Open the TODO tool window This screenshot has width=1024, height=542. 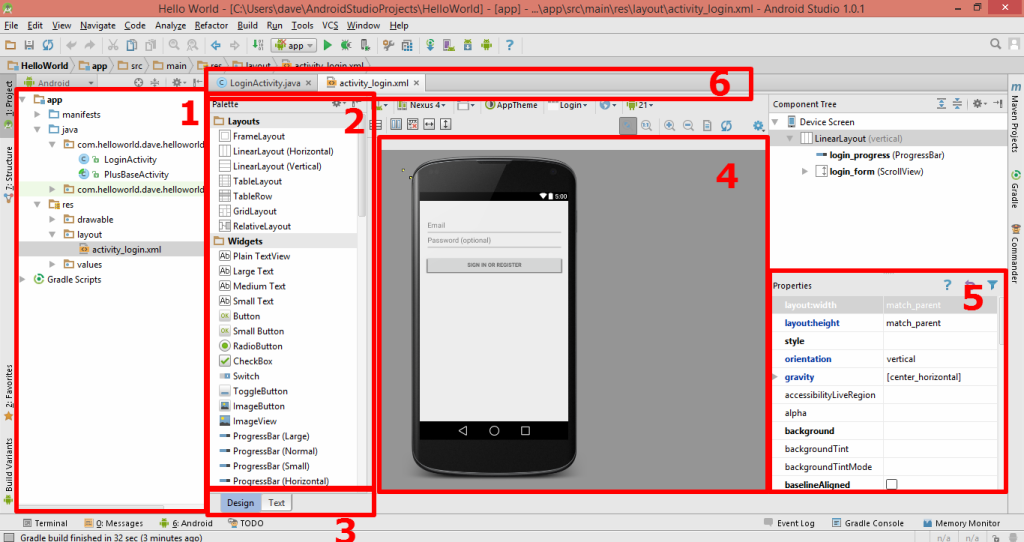(x=246, y=523)
